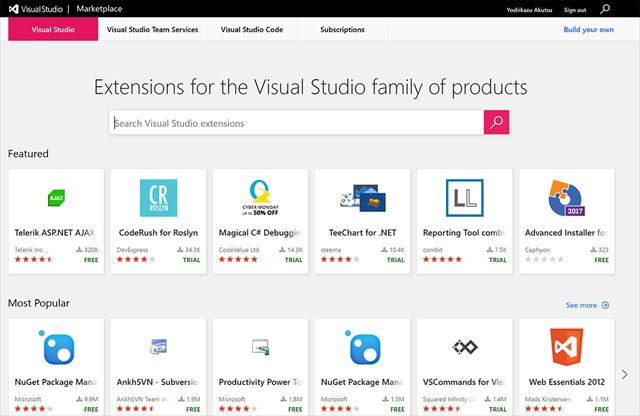Open the VSCommands for Visual Studio icon
Image resolution: width=640 pixels, height=416 pixels.
click(x=464, y=347)
